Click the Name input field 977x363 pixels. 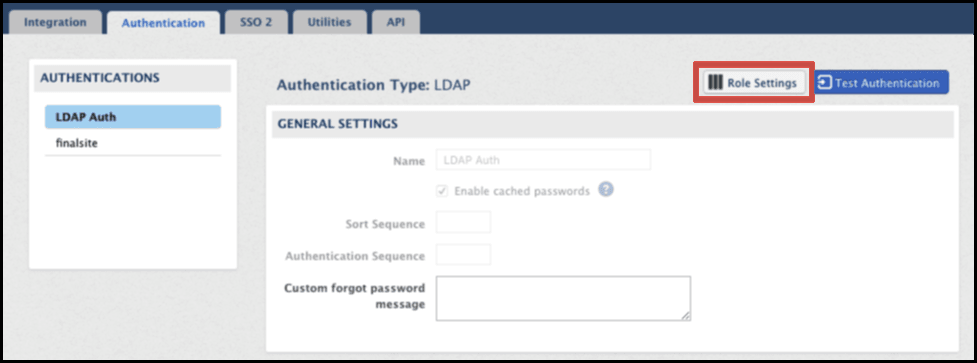point(543,160)
